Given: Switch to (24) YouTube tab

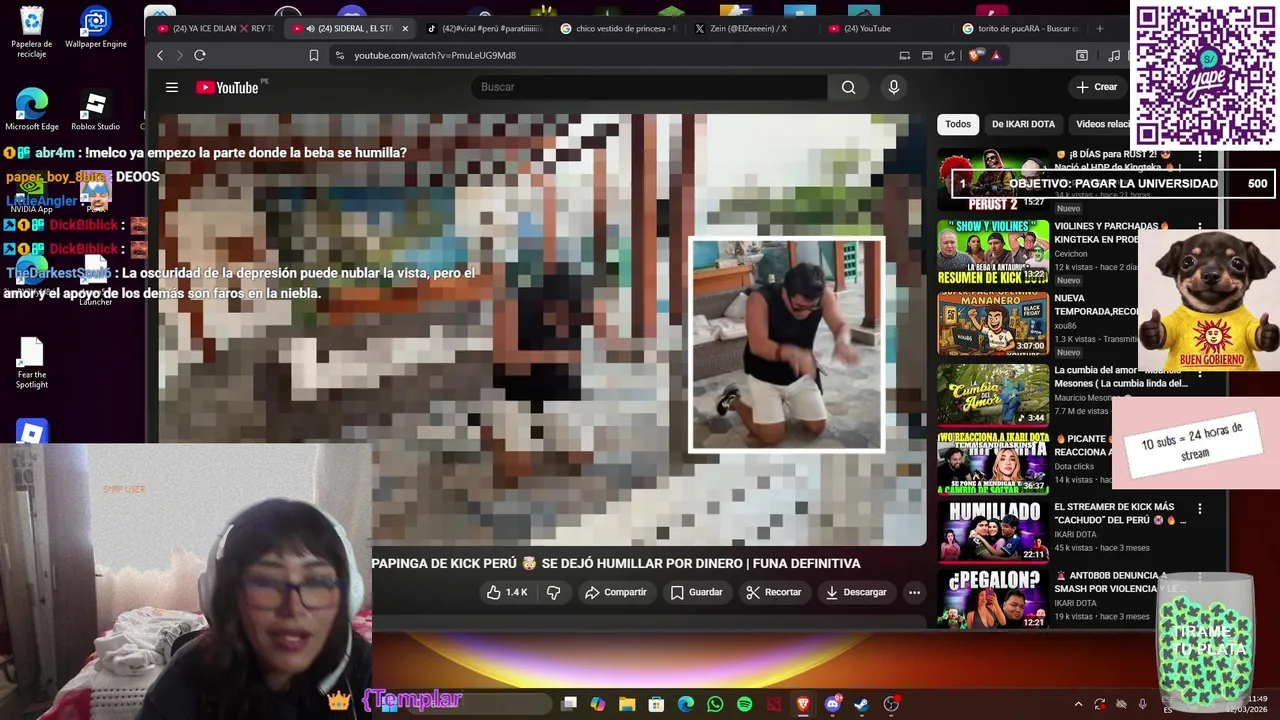Looking at the screenshot, I should (886, 29).
